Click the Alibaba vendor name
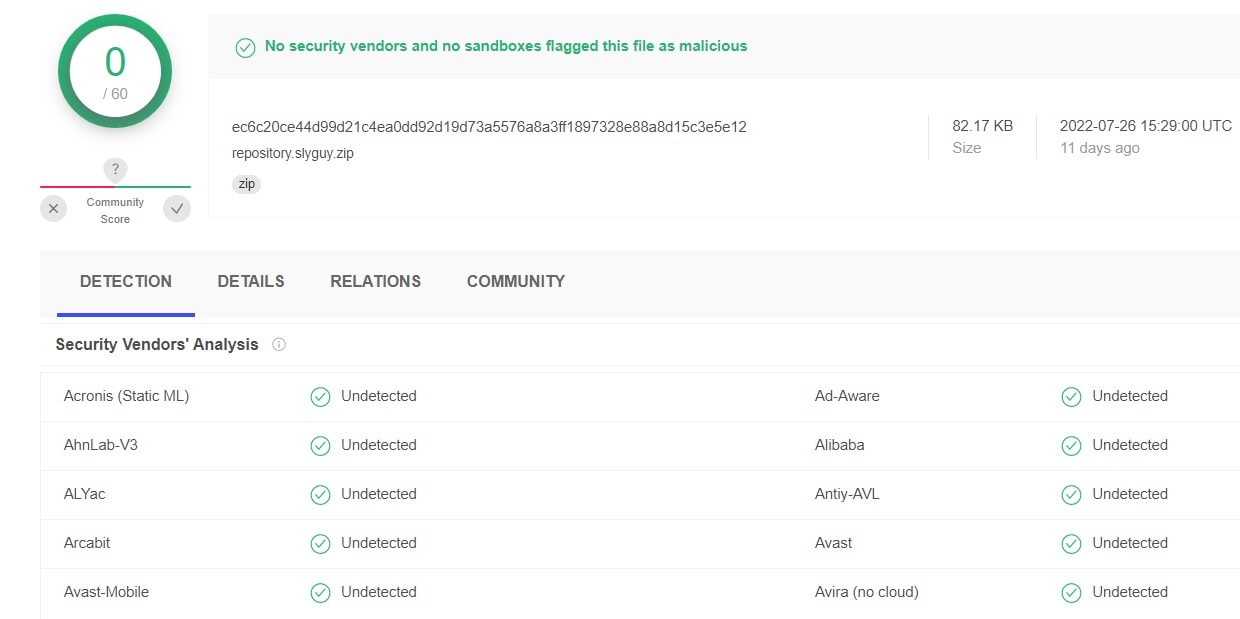 840,445
